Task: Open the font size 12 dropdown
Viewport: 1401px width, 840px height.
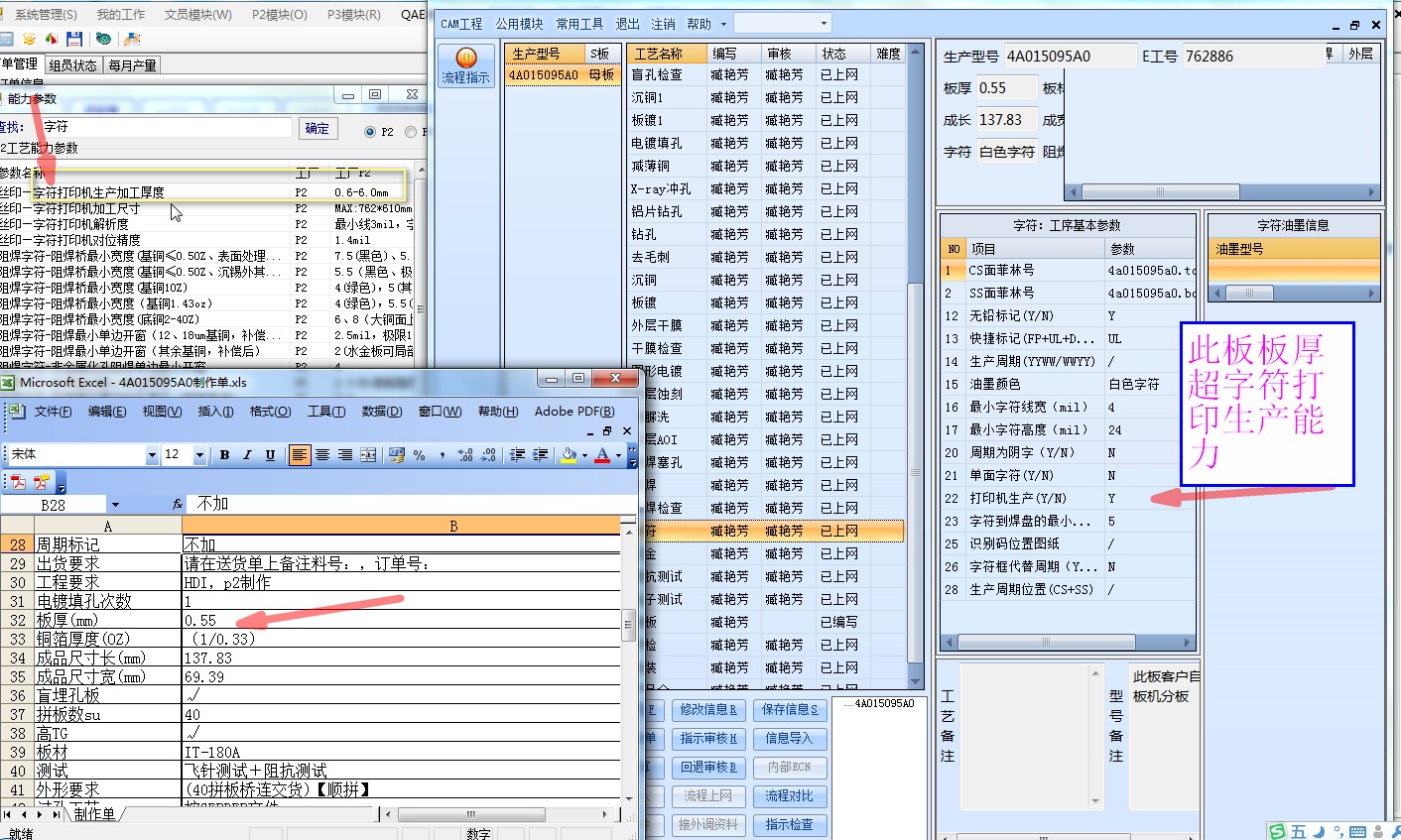Action: (x=199, y=455)
